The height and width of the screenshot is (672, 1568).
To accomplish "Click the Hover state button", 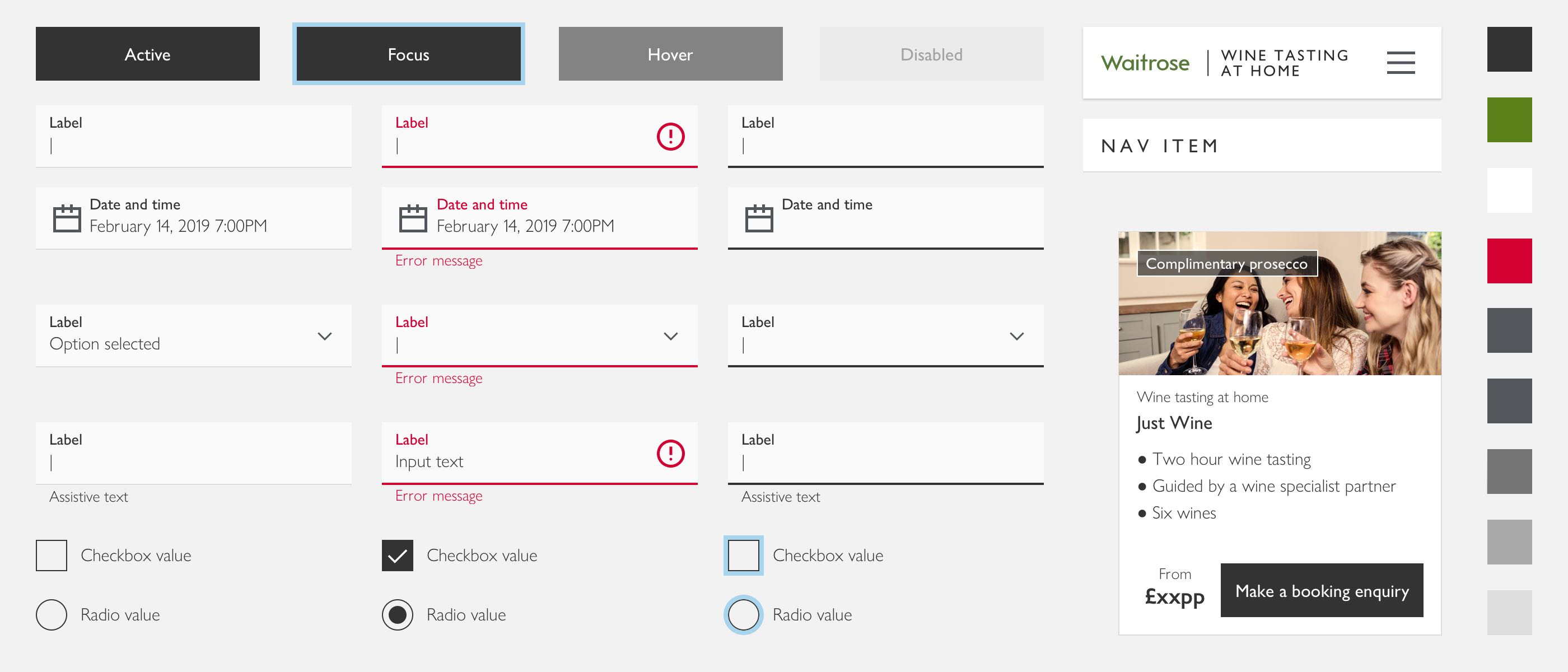I will coord(670,54).
